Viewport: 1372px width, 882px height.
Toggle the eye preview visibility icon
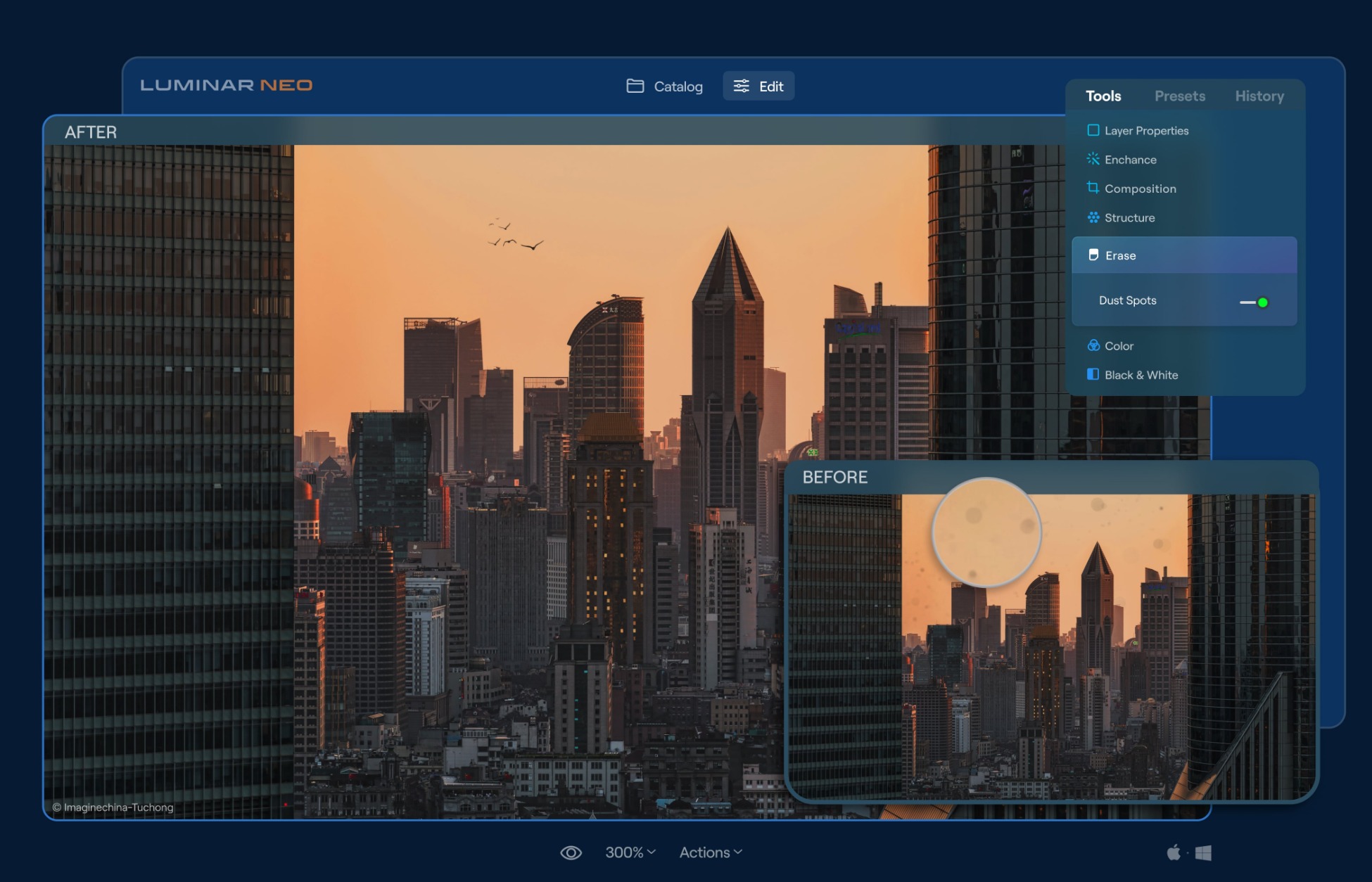tap(571, 852)
